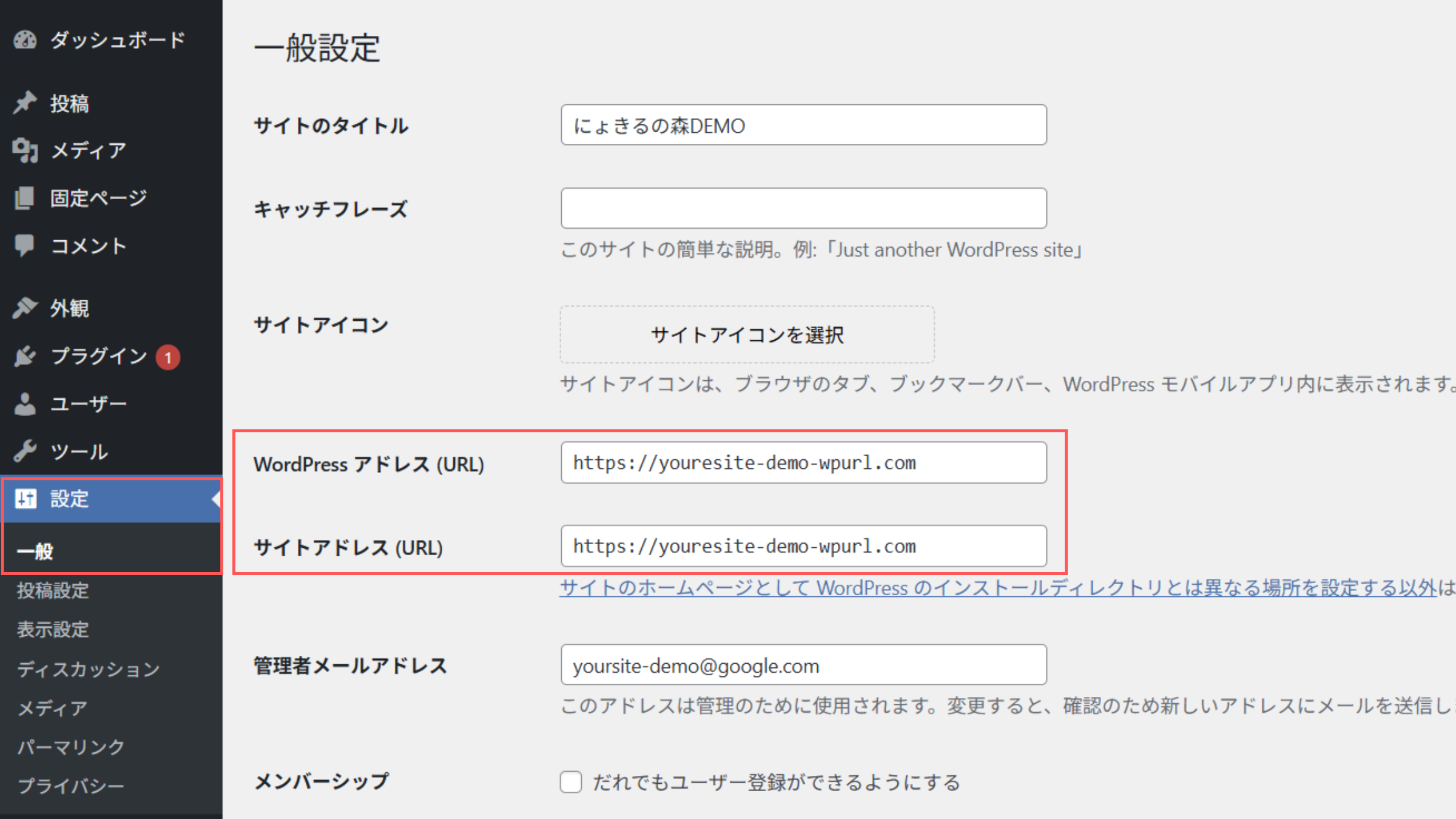The height and width of the screenshot is (819, 1456).
Task: Click the Settings sliders icon
Action: point(25,499)
